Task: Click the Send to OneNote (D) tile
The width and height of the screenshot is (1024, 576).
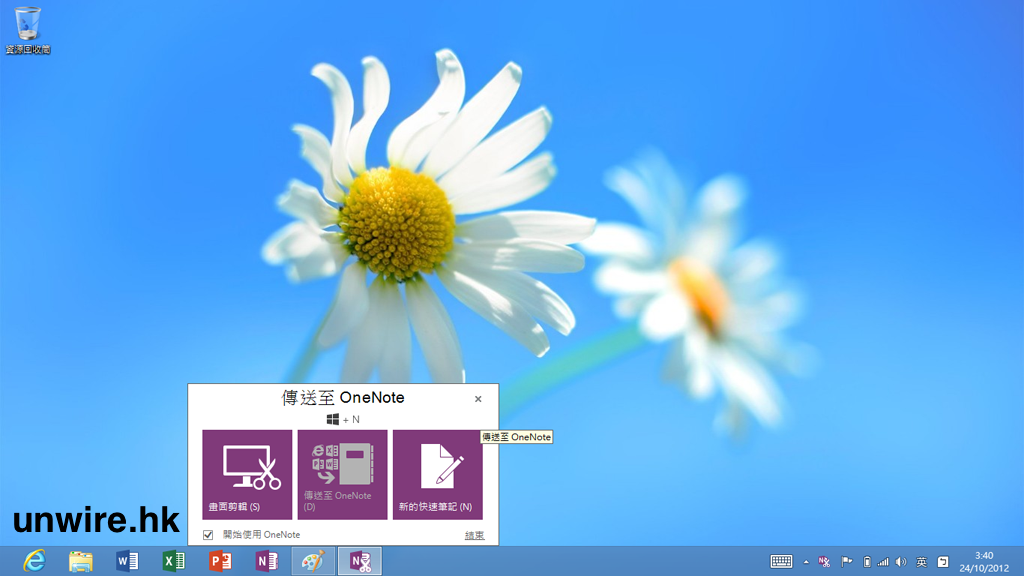Action: (342, 474)
